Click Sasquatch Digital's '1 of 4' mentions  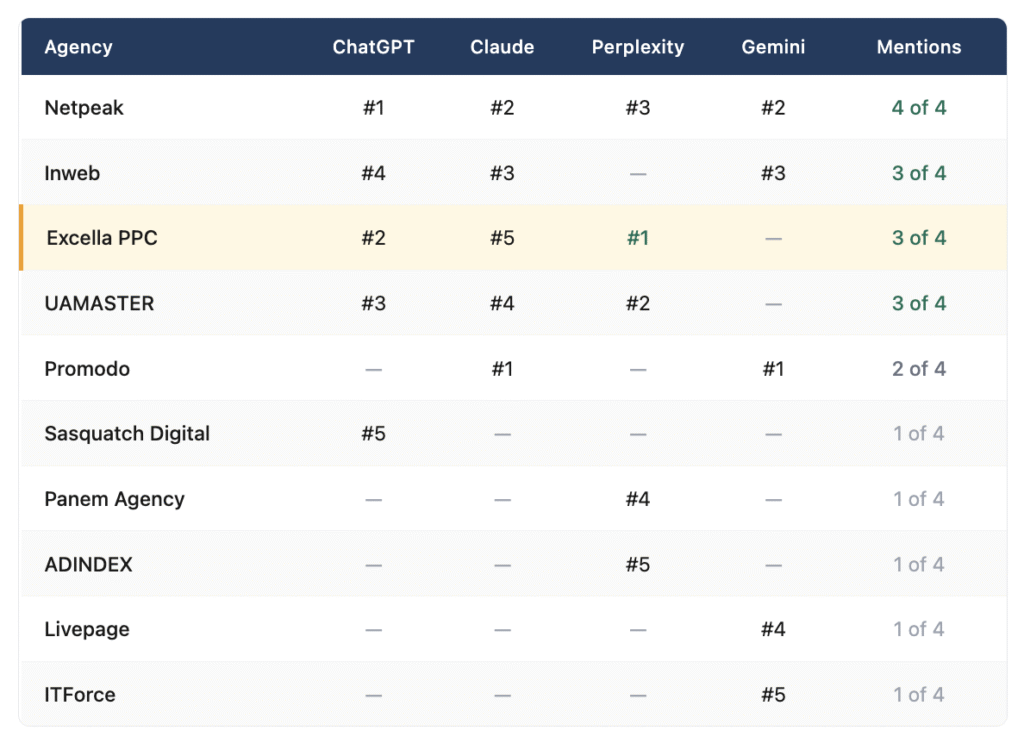click(x=919, y=434)
